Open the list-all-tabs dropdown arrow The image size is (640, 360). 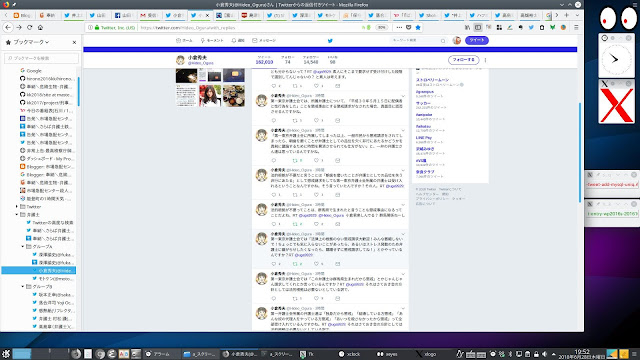click(x=577, y=15)
